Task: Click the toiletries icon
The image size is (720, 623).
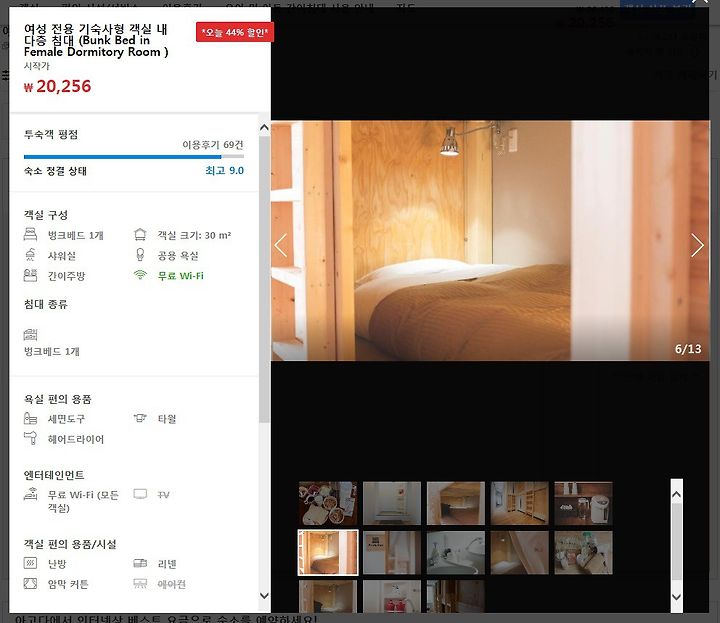Action: (x=30, y=418)
